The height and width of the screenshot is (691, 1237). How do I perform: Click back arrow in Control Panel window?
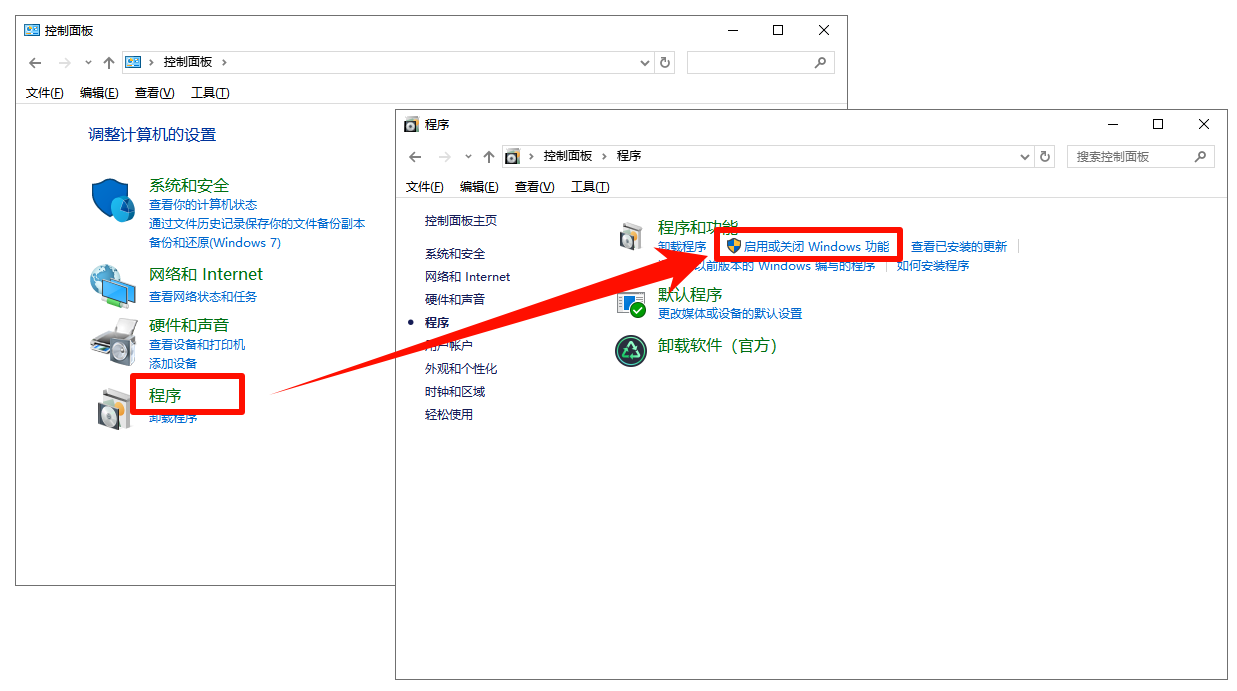36,63
